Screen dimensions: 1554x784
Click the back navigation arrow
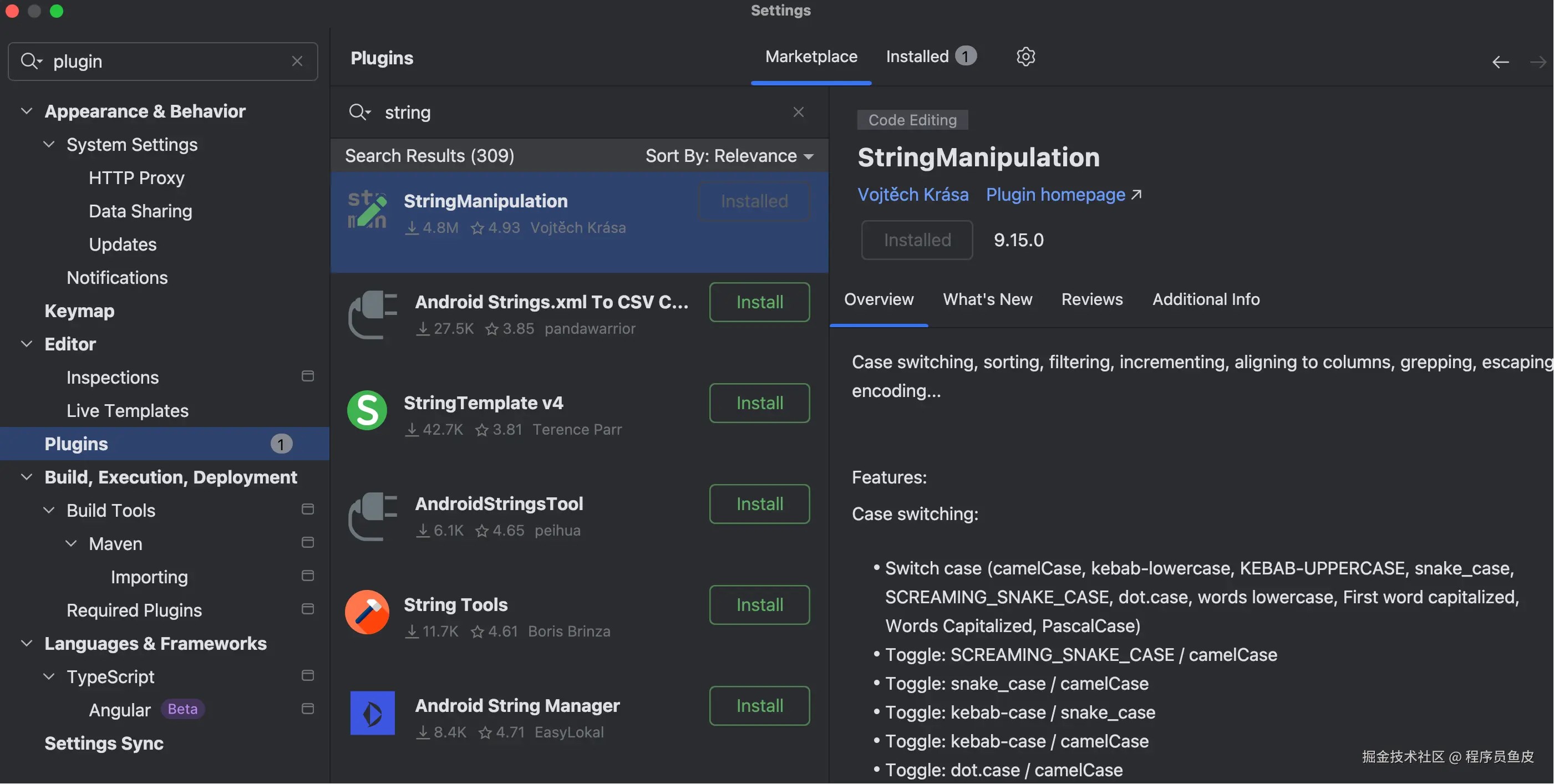(1500, 62)
